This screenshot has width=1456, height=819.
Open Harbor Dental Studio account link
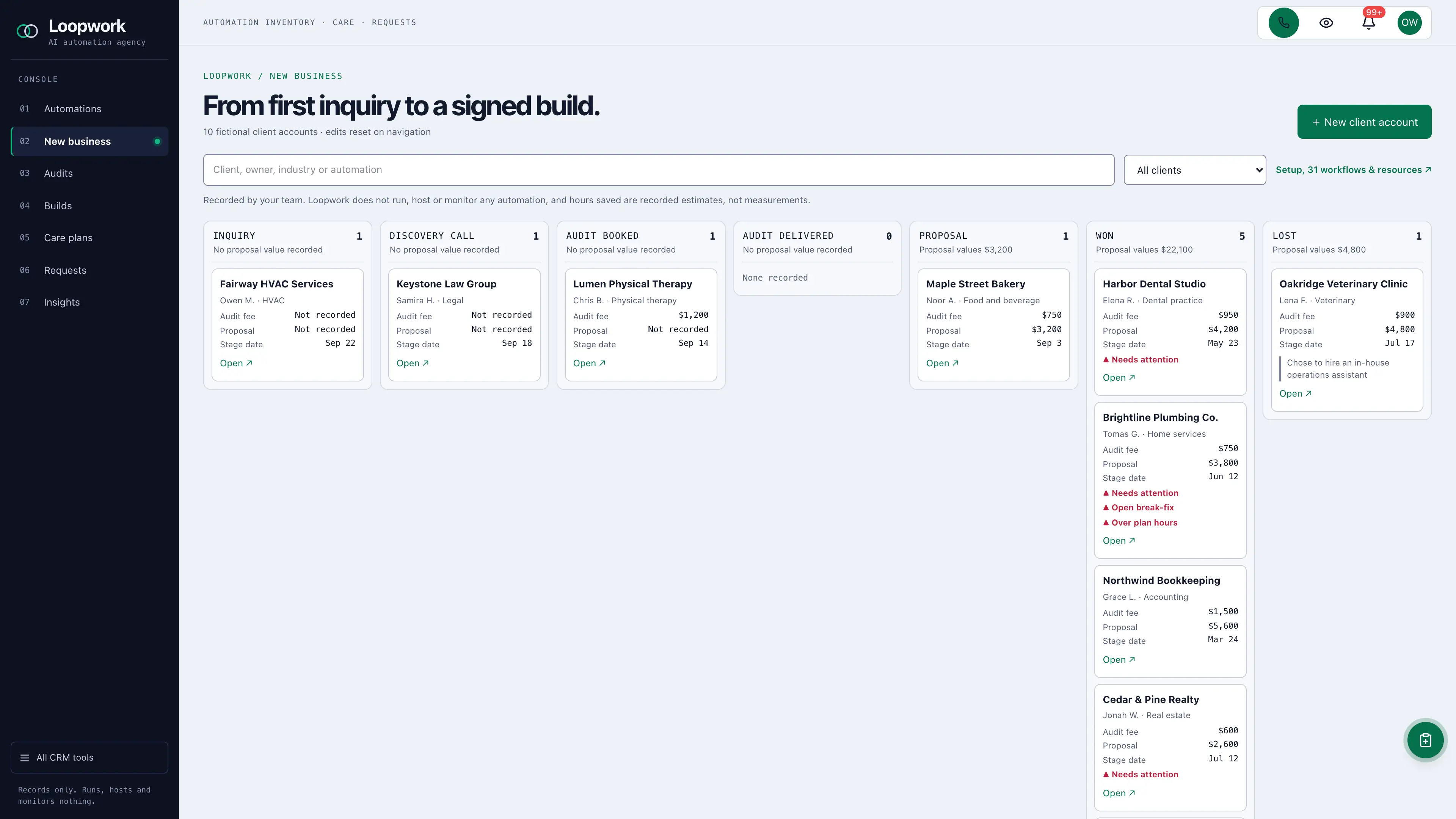pos(1119,378)
